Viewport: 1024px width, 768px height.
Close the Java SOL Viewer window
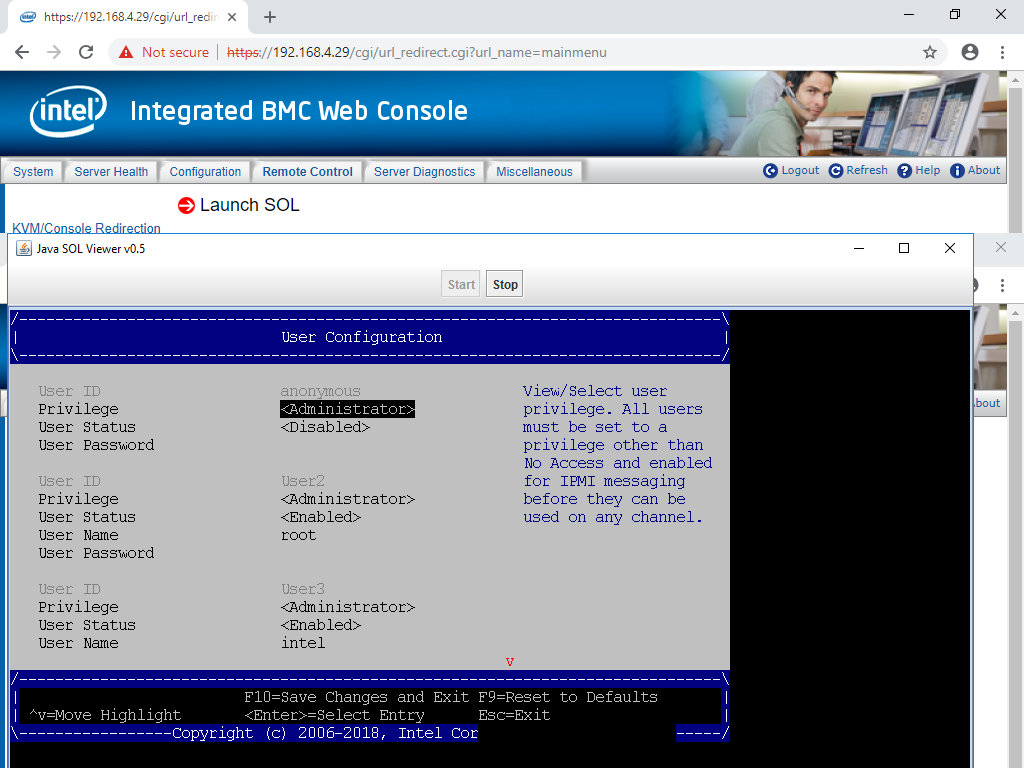(x=950, y=248)
